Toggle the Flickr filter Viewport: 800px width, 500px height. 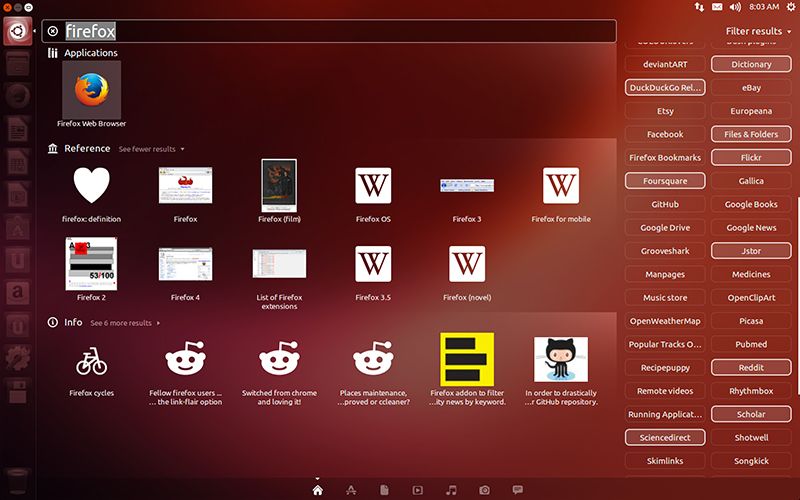click(751, 158)
